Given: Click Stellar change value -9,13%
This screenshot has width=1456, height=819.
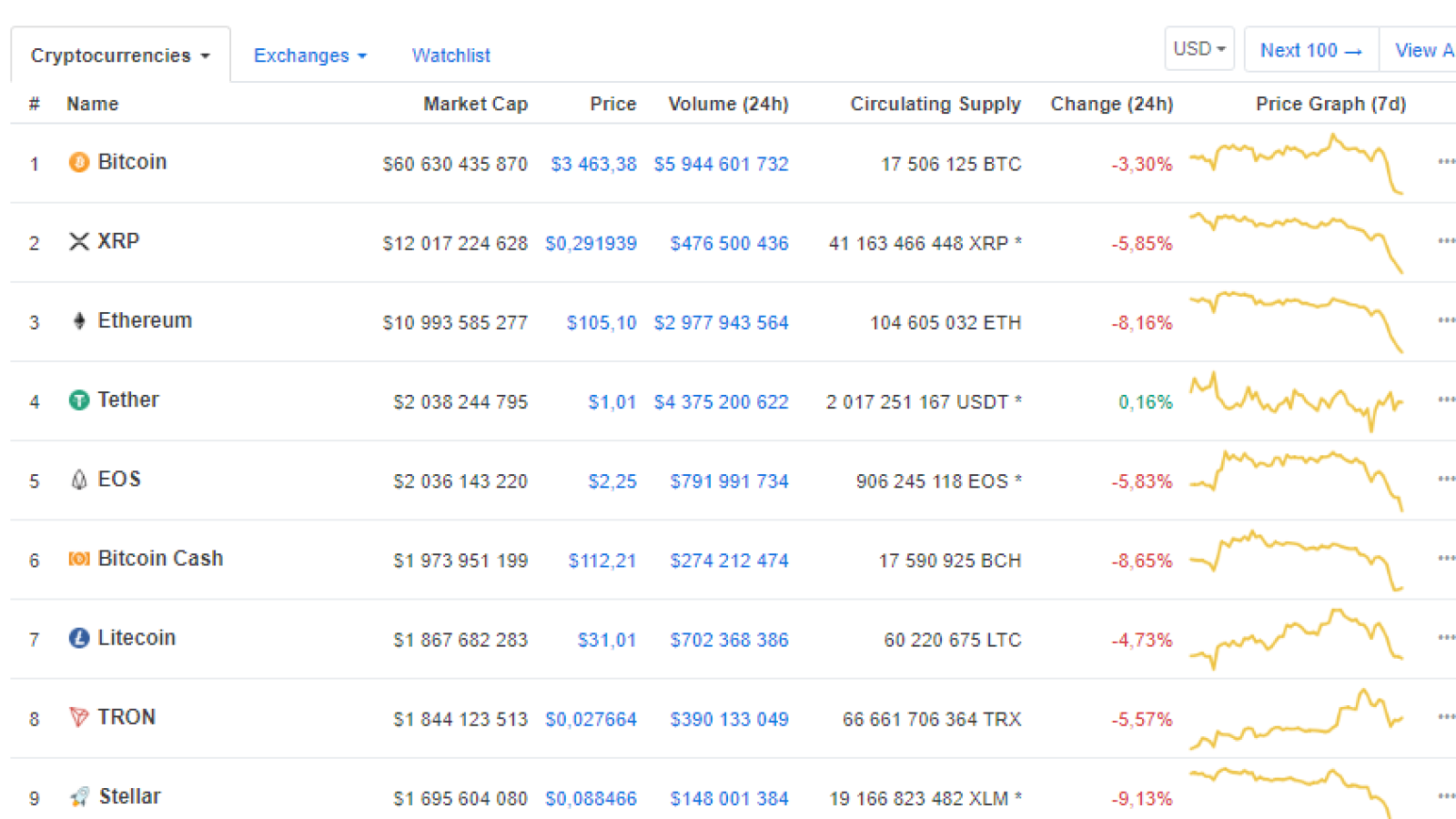Looking at the screenshot, I should click(1142, 798).
